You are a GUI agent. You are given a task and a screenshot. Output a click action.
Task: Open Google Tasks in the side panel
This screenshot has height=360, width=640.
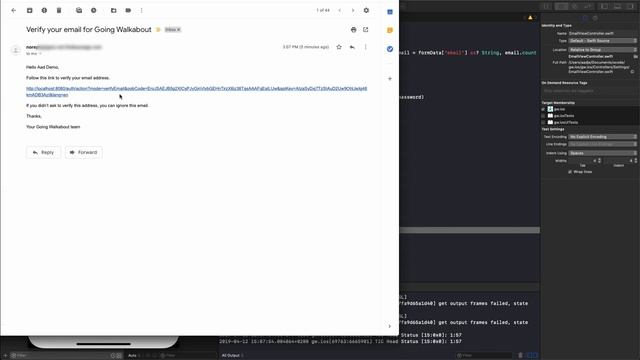[x=390, y=49]
